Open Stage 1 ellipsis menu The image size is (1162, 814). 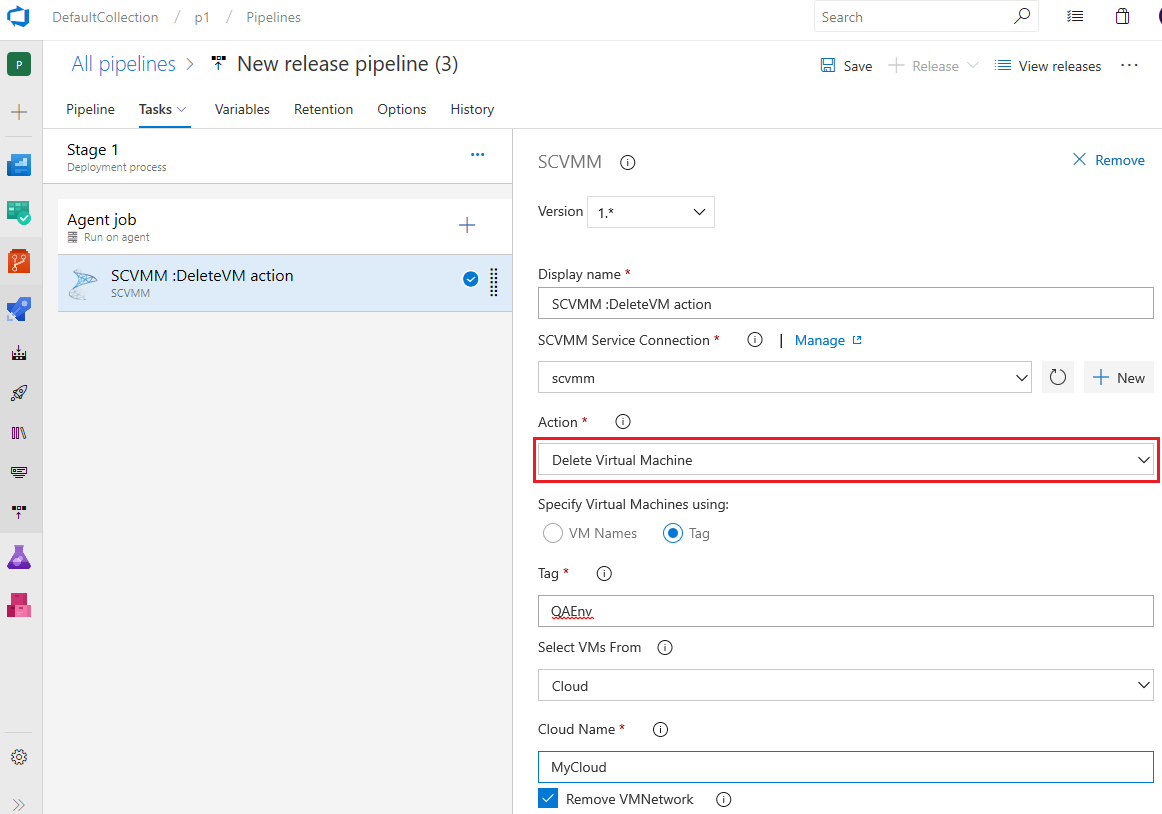477,155
